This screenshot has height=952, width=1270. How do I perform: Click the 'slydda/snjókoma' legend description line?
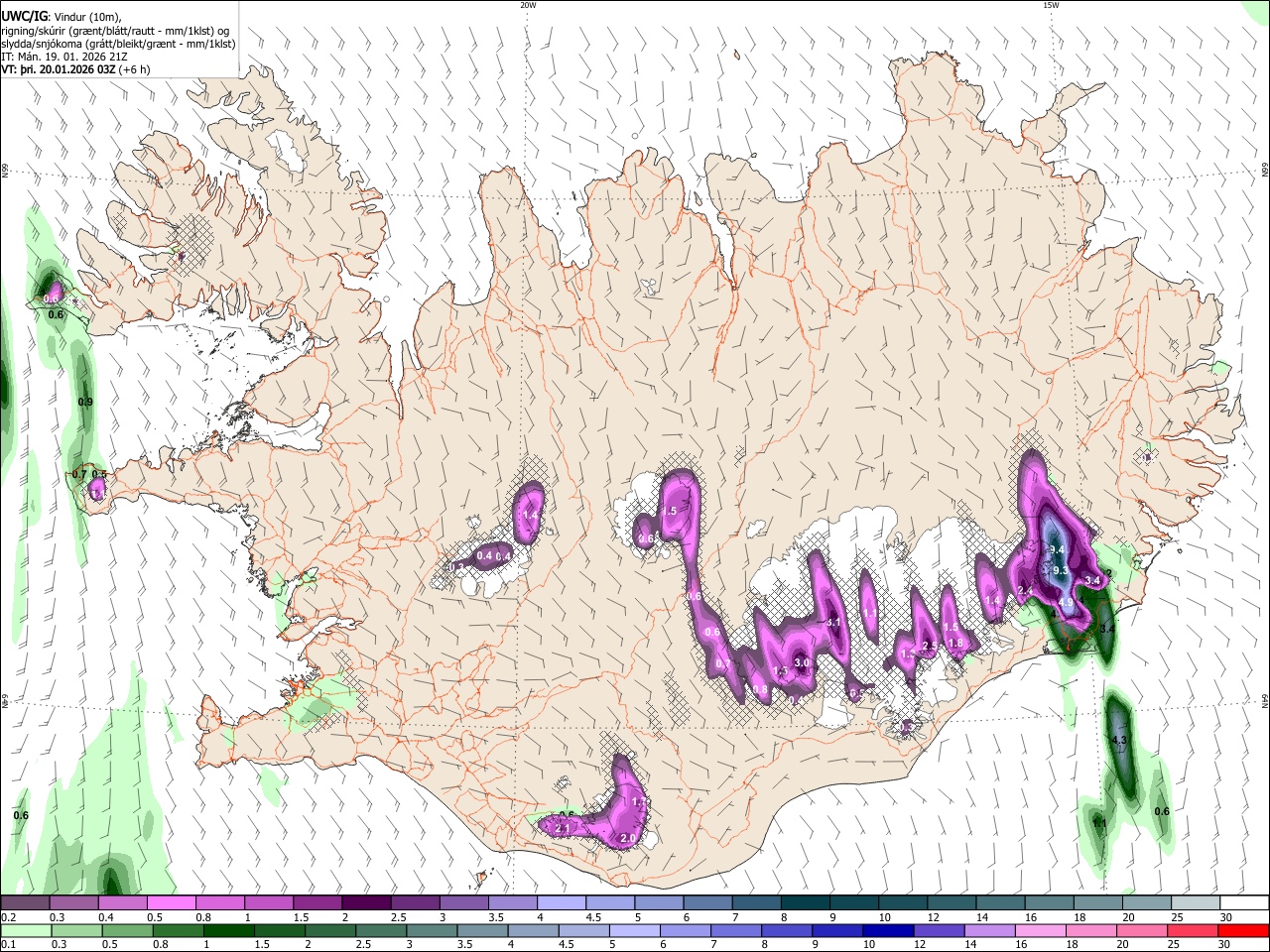pos(118,44)
